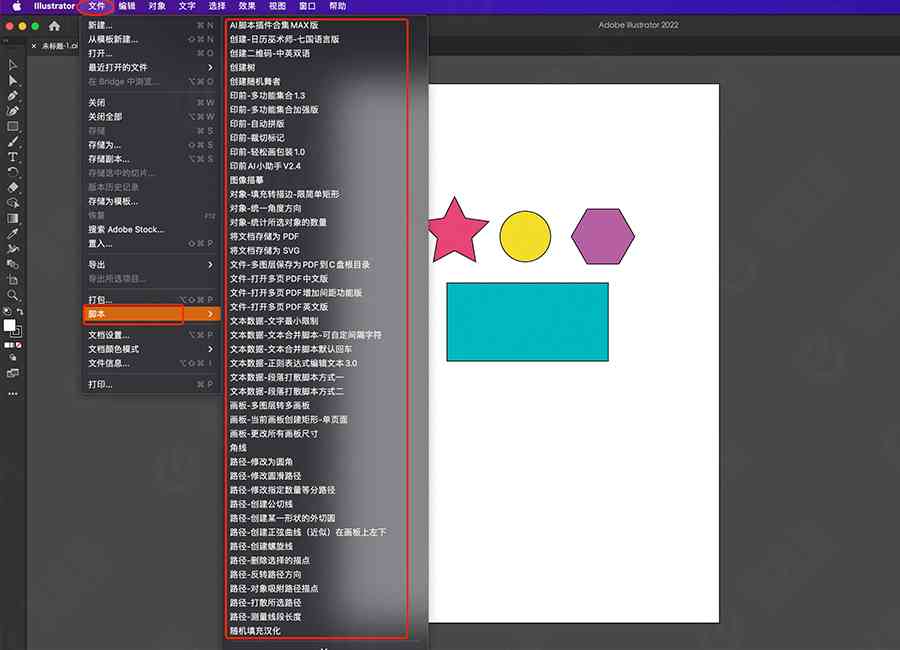The image size is (900, 650).
Task: Select the Zoom tool
Action: pyautogui.click(x=13, y=295)
